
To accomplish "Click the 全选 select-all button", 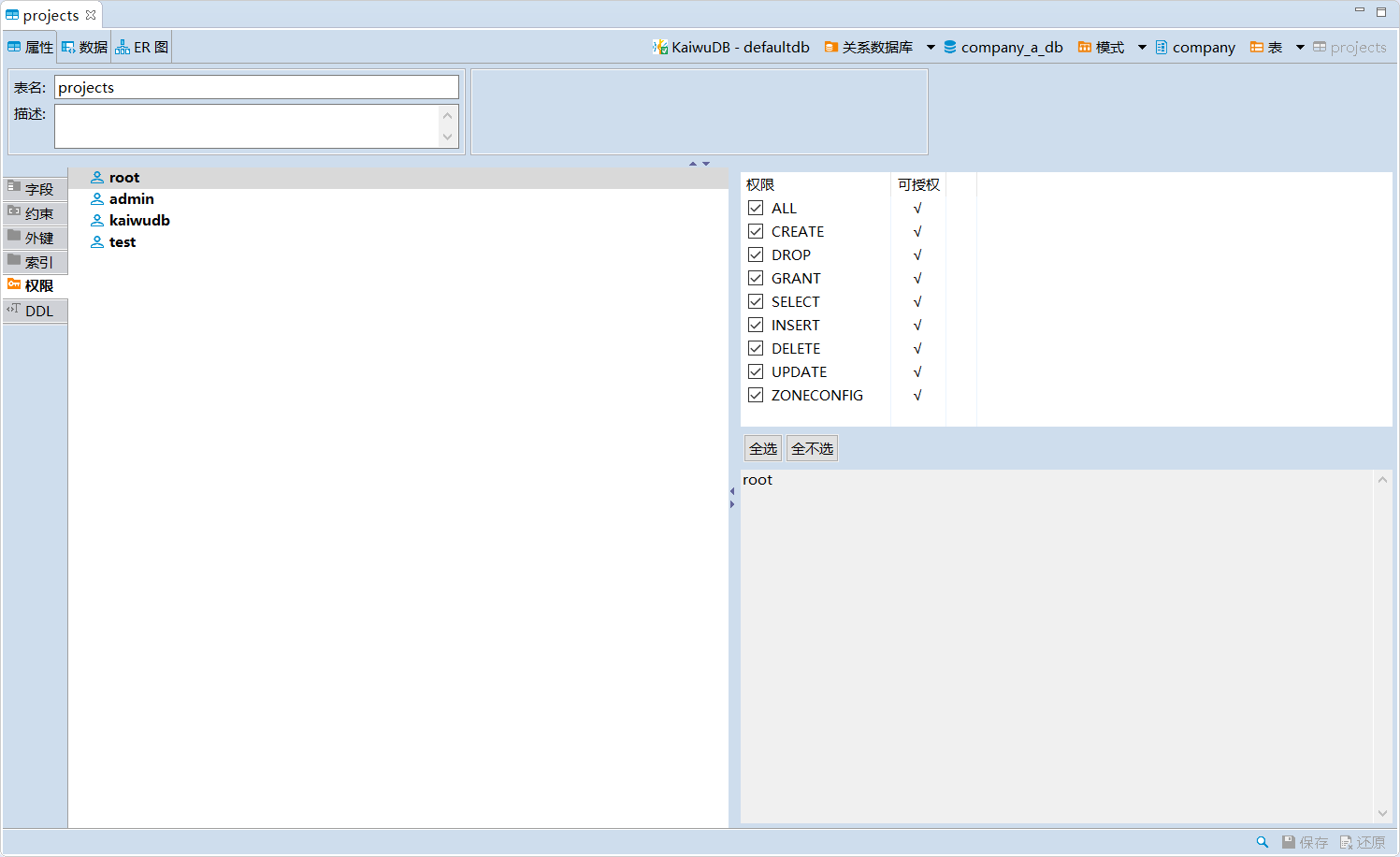I will pyautogui.click(x=763, y=448).
